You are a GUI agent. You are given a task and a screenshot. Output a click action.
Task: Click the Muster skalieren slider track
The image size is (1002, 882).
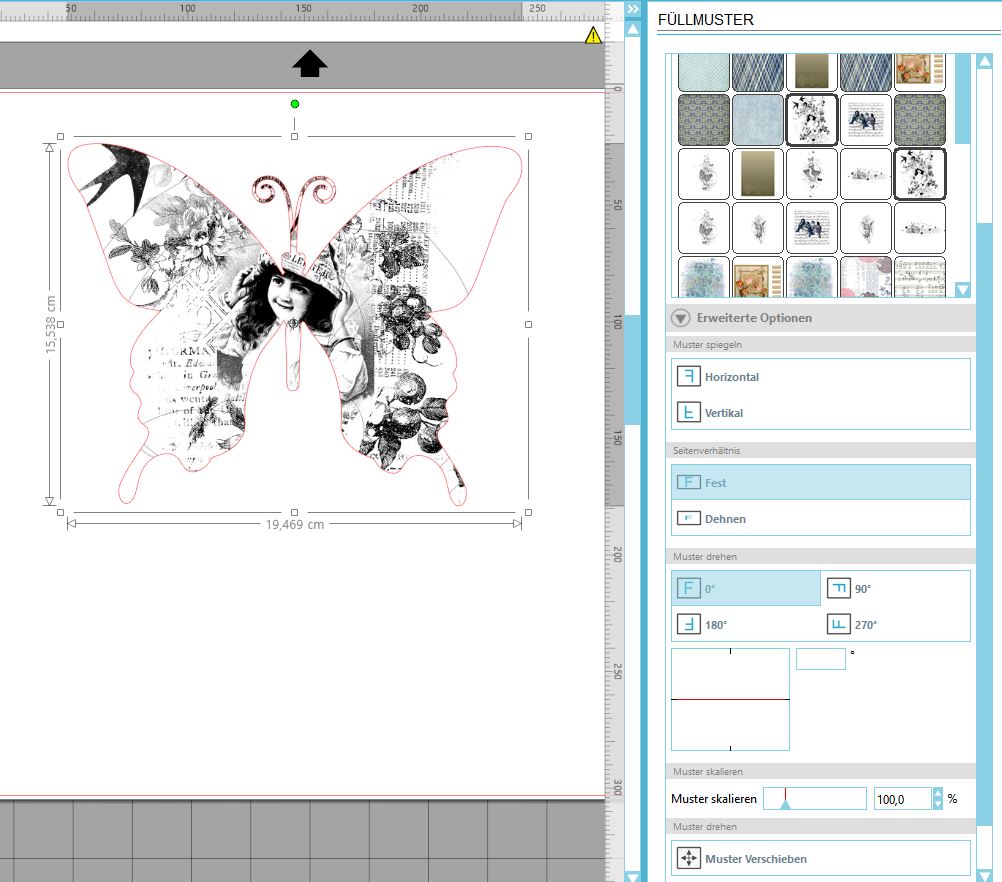[815, 798]
